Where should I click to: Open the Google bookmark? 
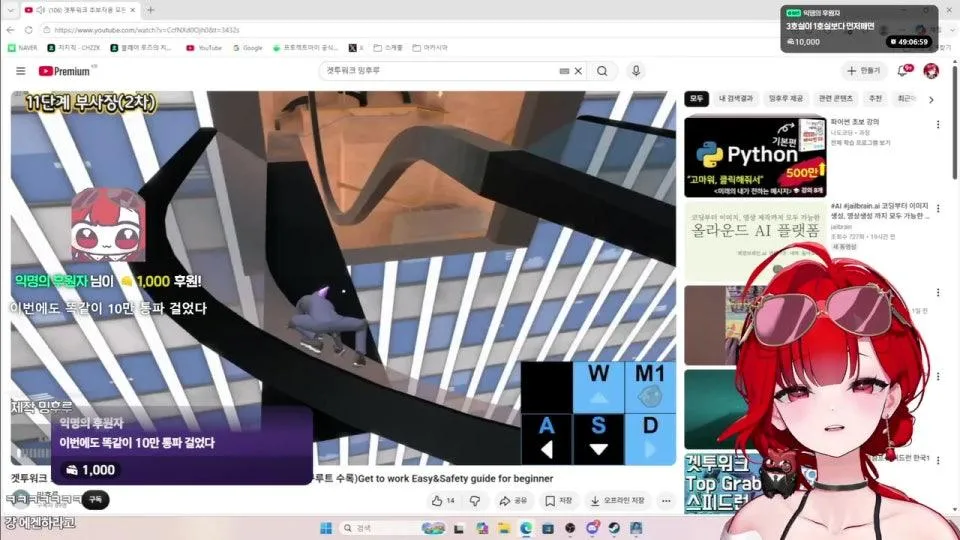point(247,47)
